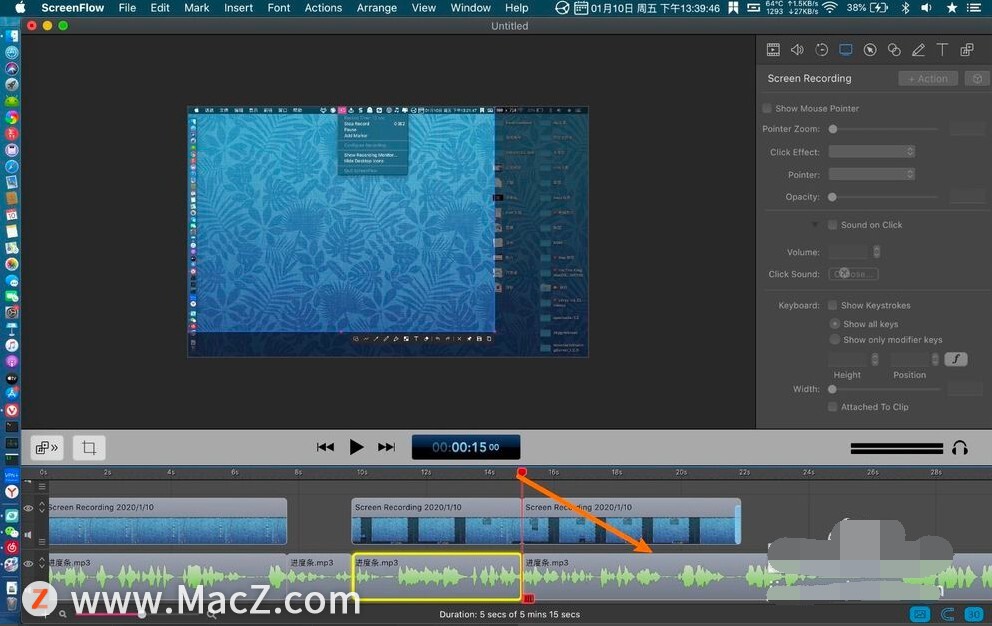Select Show only modifier keys option
Screen dimensions: 992x626
[834, 339]
